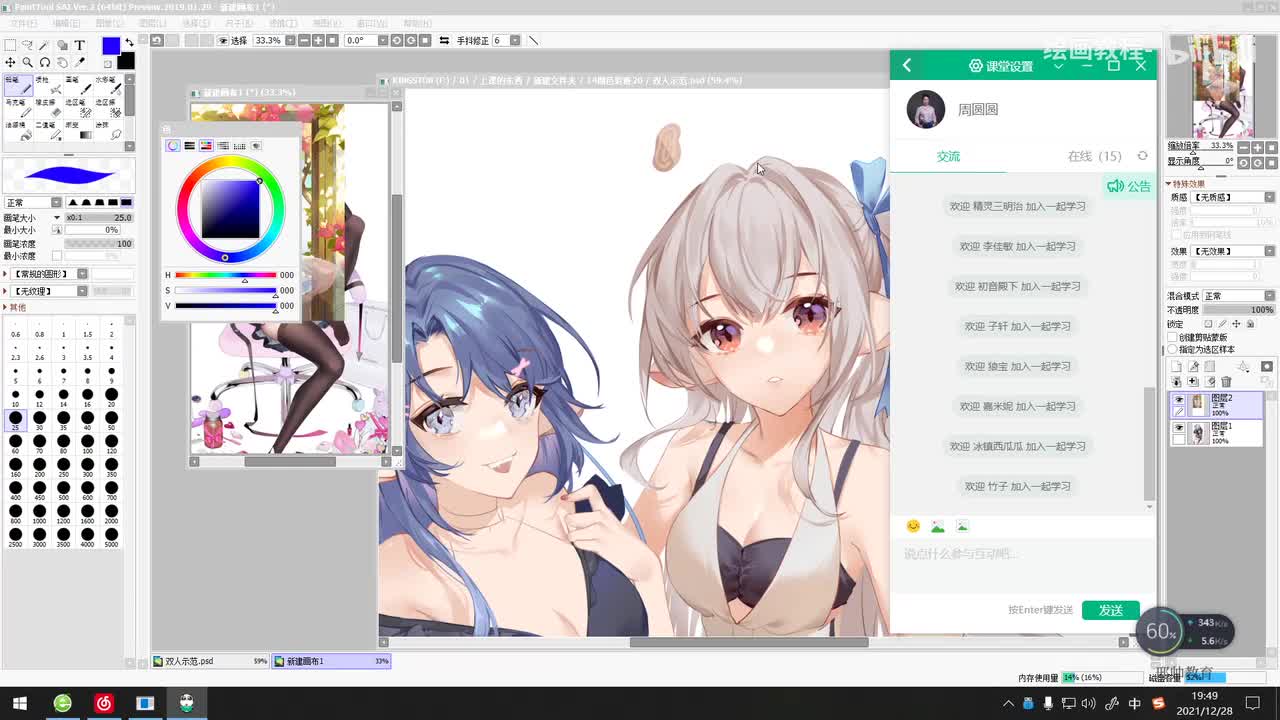Image resolution: width=1280 pixels, height=720 pixels.
Task: Switch to color wheel picker mode
Action: [173, 146]
